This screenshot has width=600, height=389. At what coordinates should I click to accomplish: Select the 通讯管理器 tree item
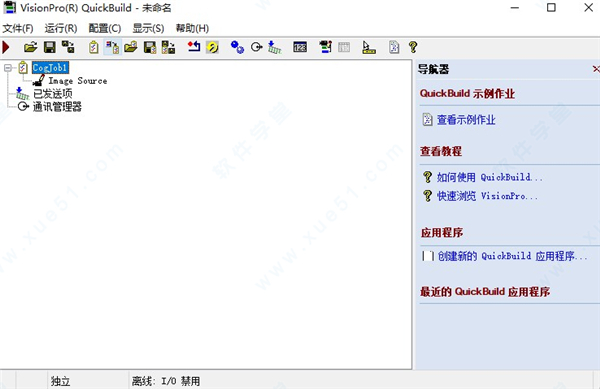click(57, 107)
